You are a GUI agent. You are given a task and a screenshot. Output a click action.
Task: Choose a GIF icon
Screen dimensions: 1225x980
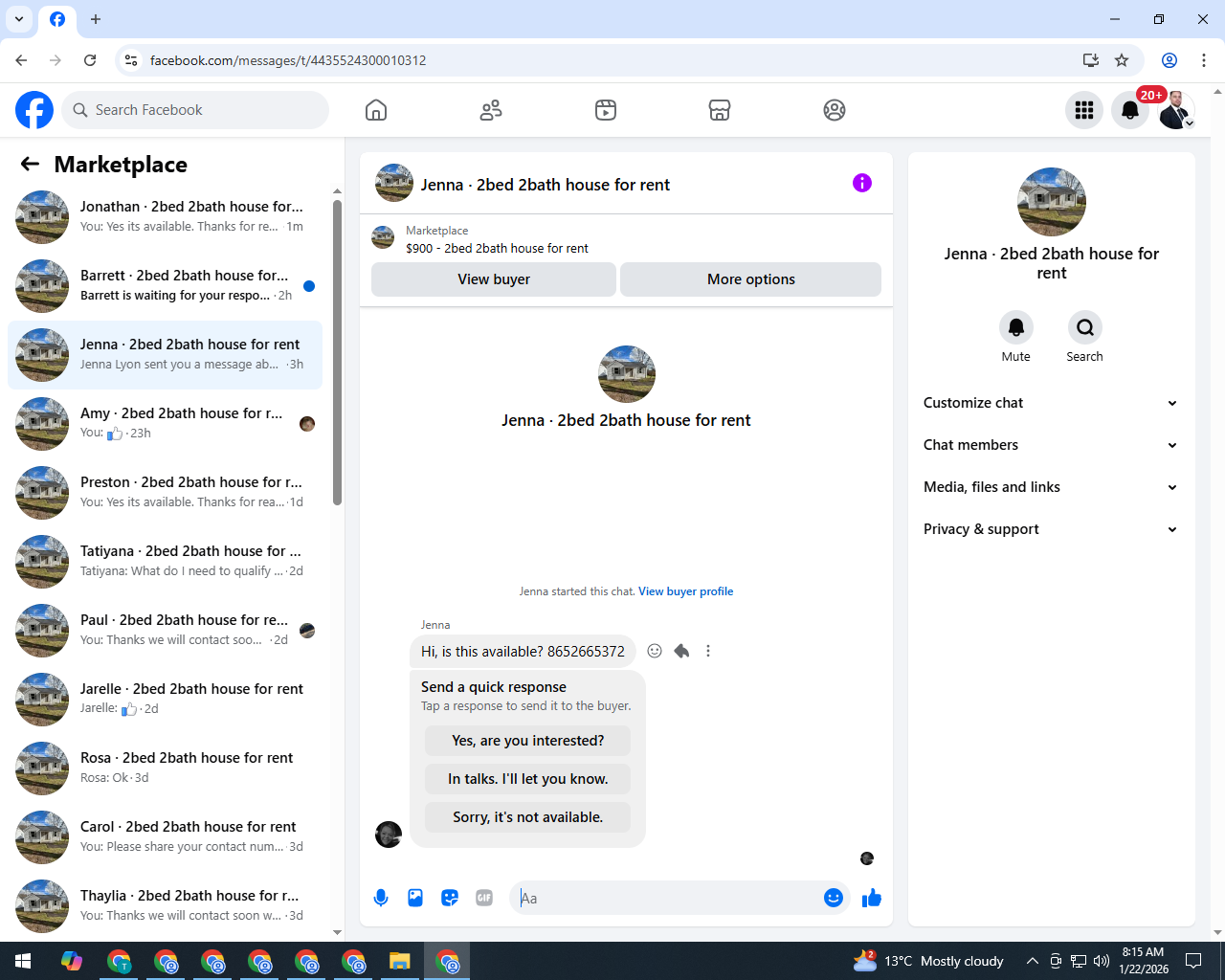(x=484, y=898)
